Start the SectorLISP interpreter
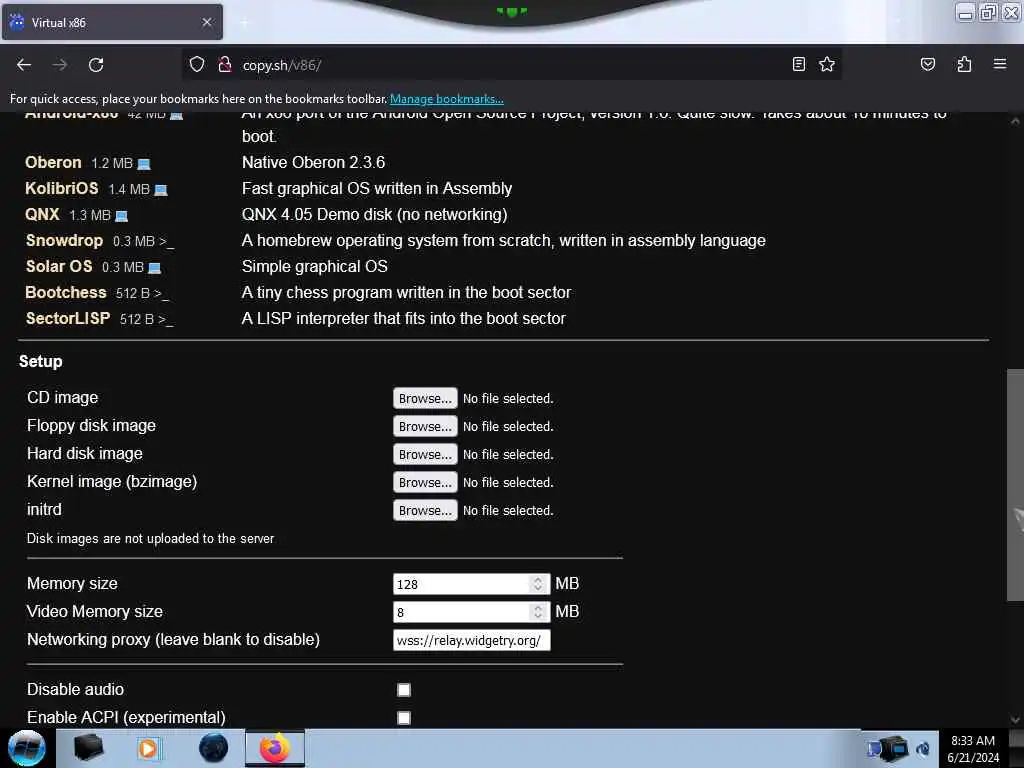Screen dimensions: 1024x768 pos(67,318)
